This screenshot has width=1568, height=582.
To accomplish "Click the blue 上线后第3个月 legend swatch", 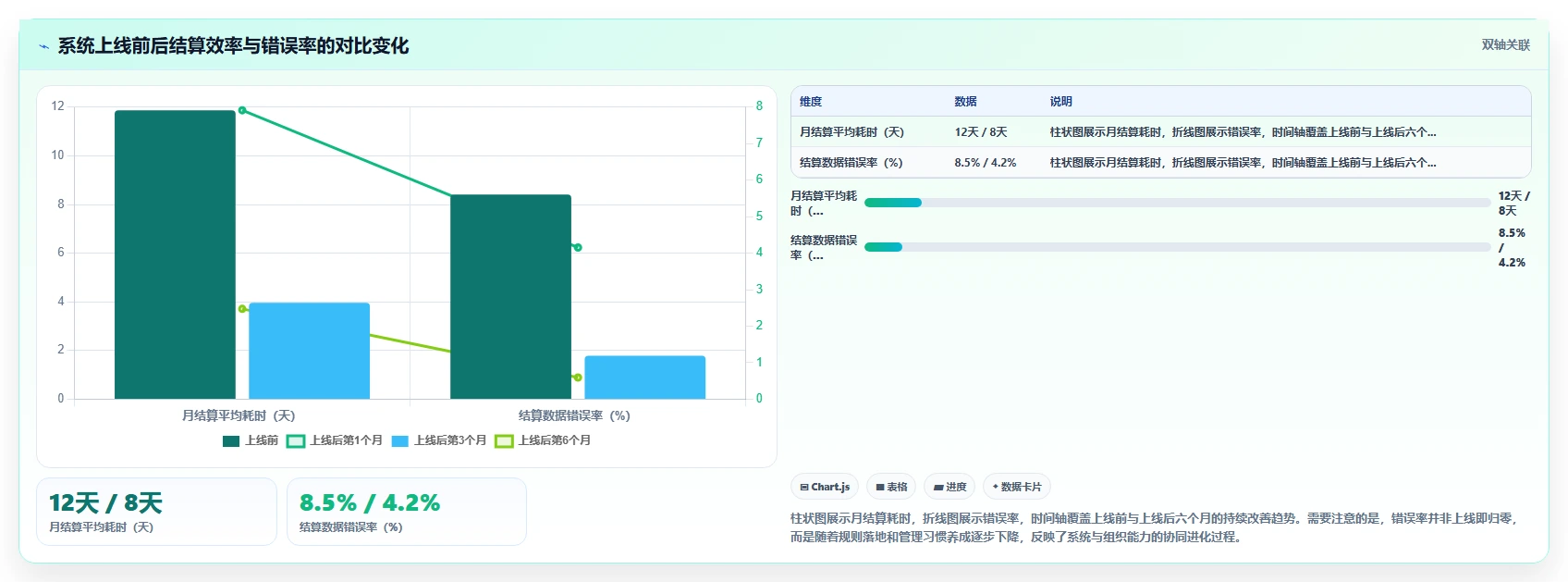I will click(x=399, y=441).
